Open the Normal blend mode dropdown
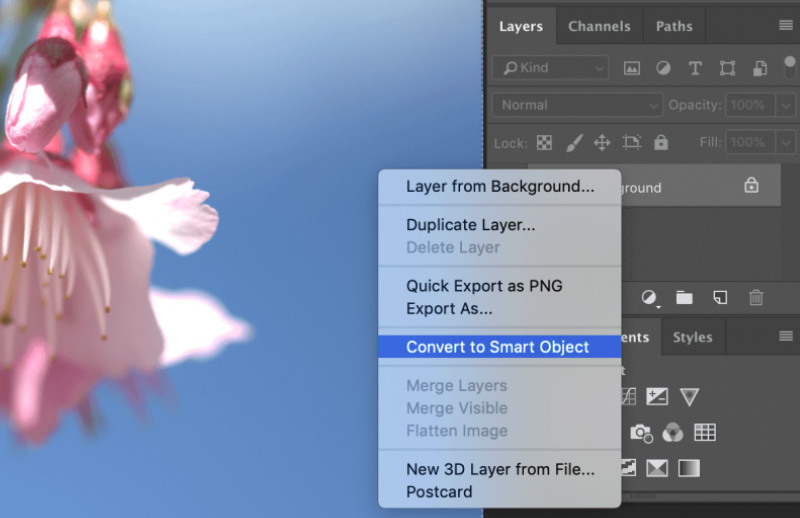The image size is (800, 518). tap(579, 105)
